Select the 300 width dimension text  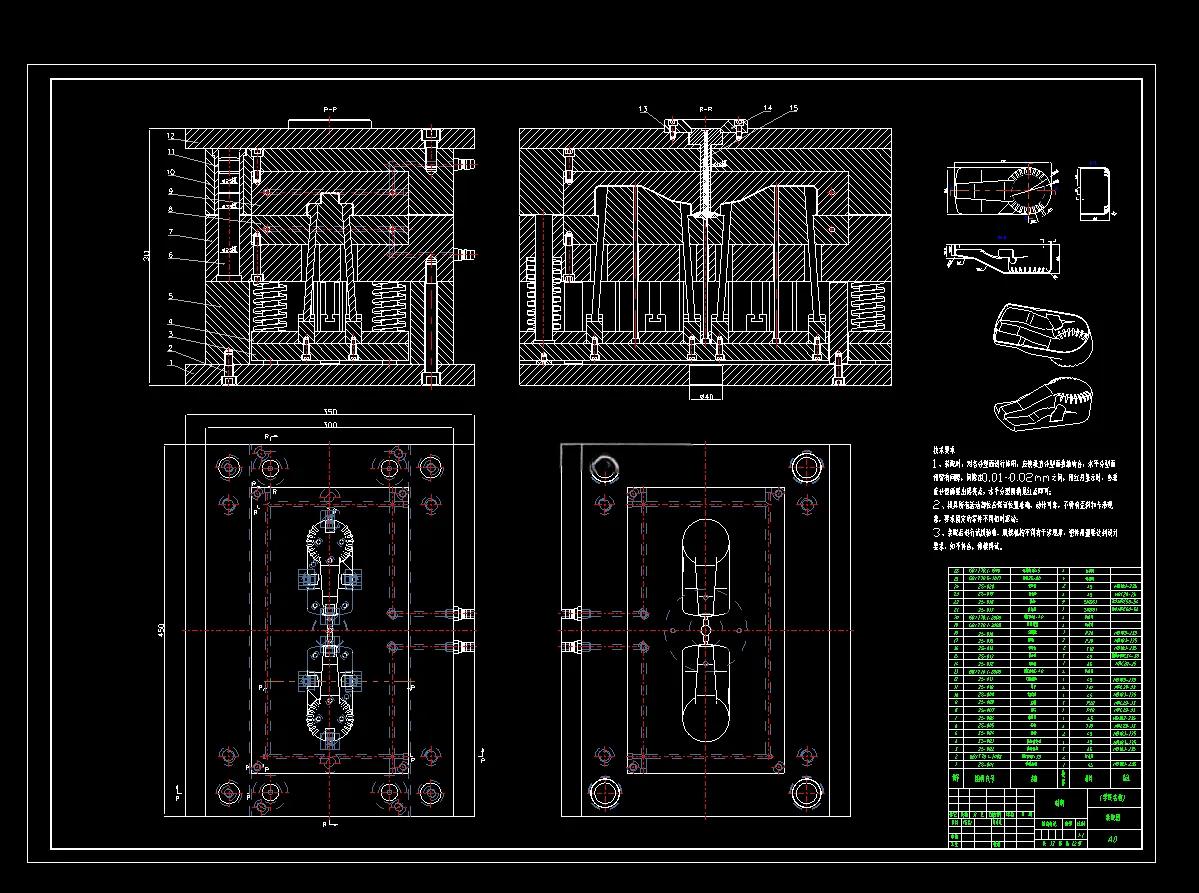(x=330, y=424)
